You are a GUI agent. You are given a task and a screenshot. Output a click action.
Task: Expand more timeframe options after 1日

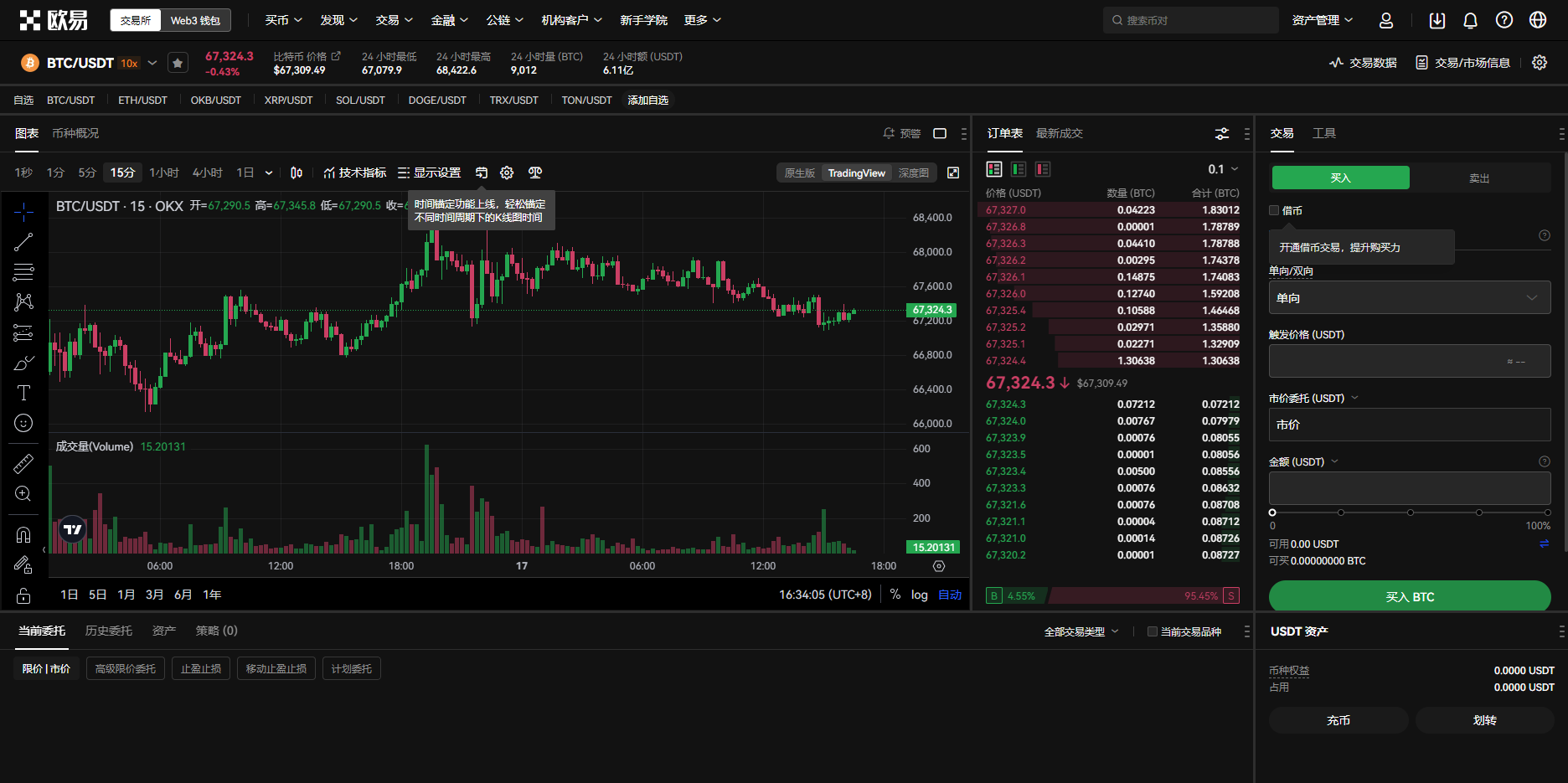tap(269, 173)
